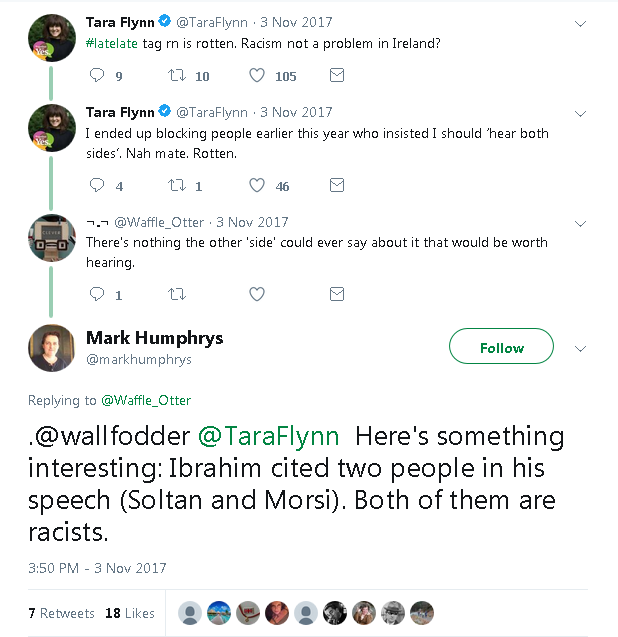Like the 'hear both sides' tweet

[257, 185]
